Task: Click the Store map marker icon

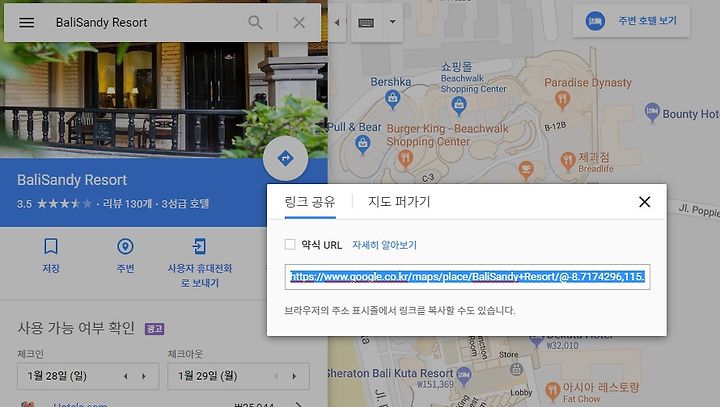Action: coord(517,368)
